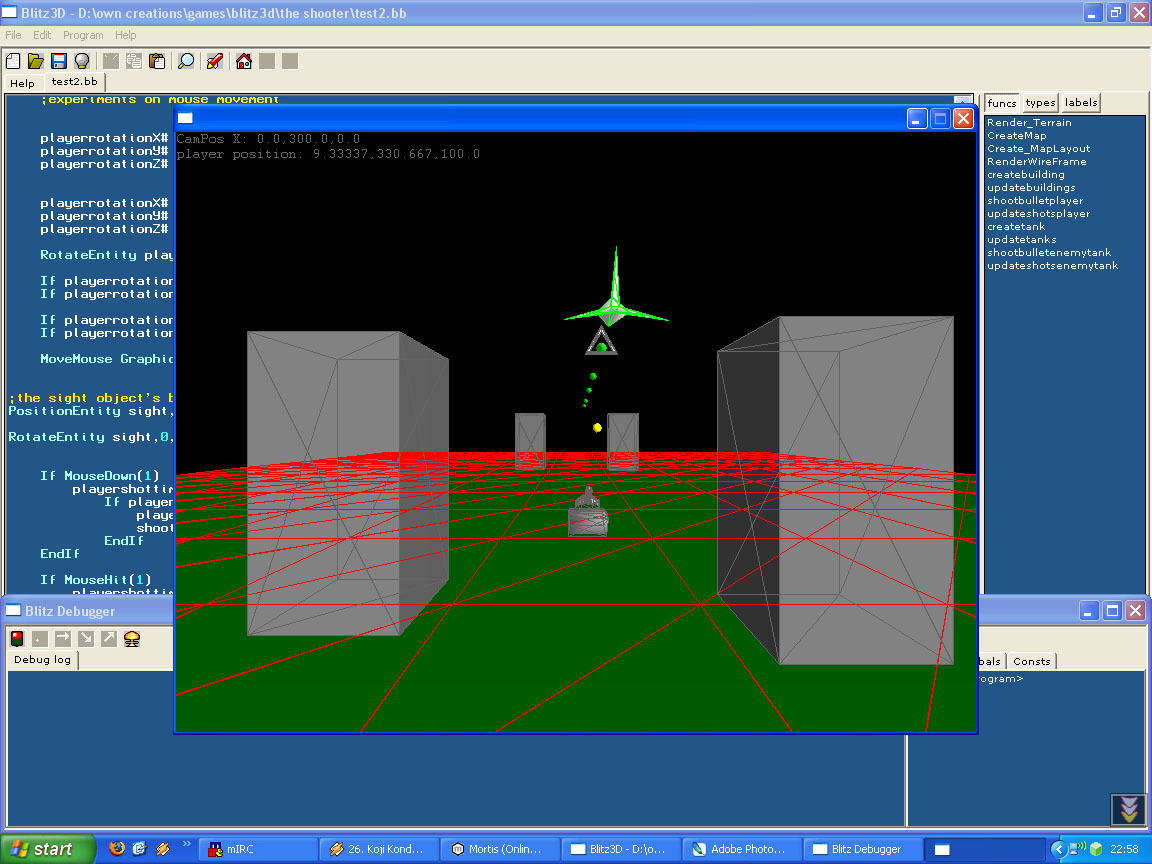Click the Debugger step over right-arrow icon
The image size is (1152, 864).
point(63,638)
